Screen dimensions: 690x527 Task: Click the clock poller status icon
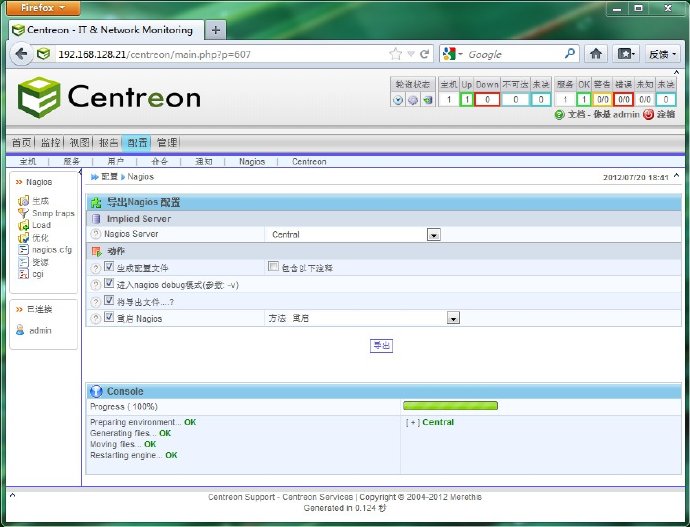point(398,100)
